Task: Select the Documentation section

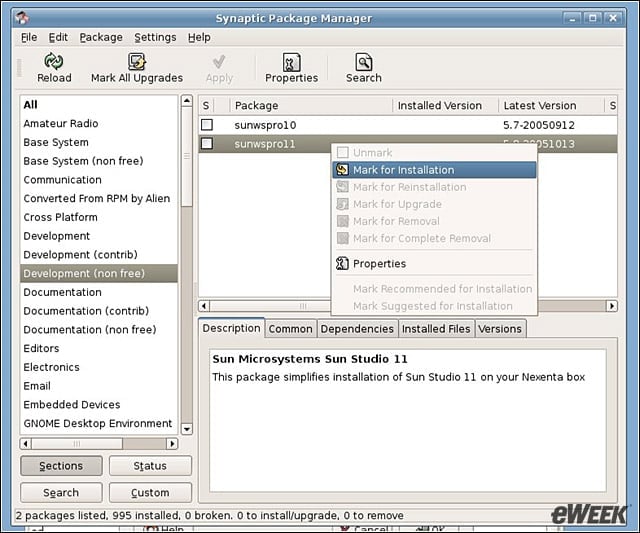Action: pos(99,292)
